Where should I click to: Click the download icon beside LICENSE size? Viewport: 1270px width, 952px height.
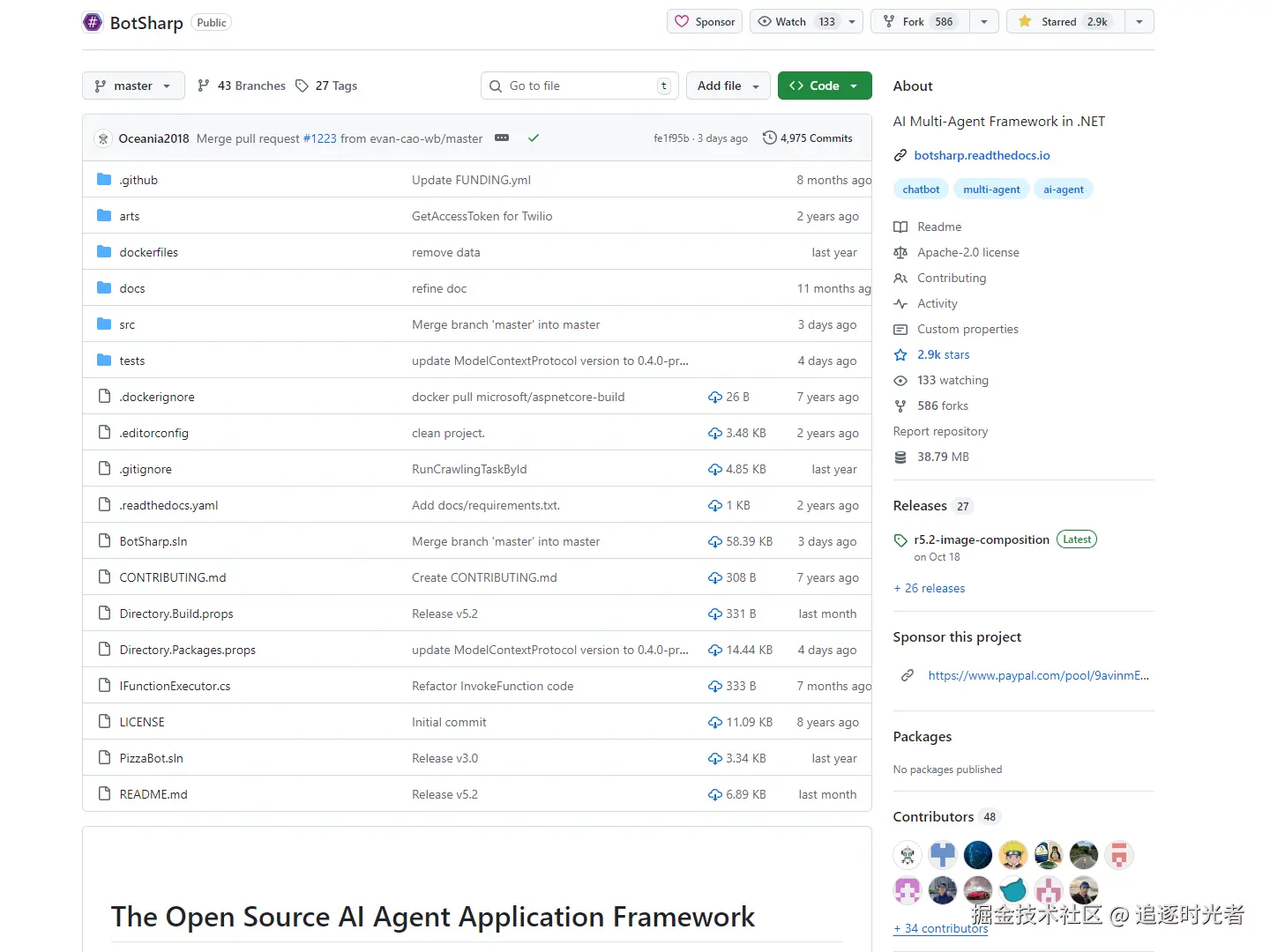tap(715, 723)
